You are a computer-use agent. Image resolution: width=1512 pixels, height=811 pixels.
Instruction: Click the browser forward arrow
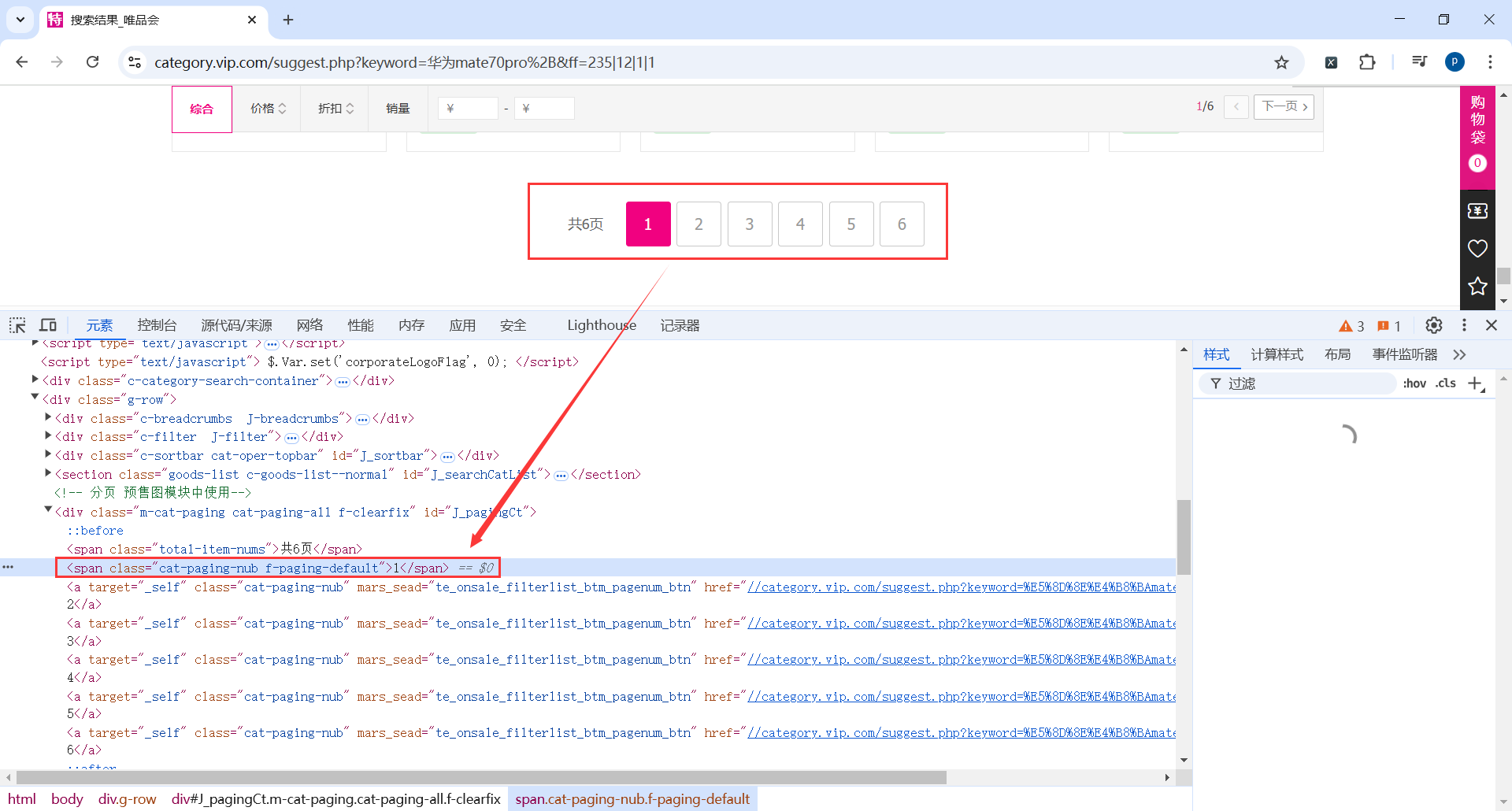pyautogui.click(x=57, y=62)
